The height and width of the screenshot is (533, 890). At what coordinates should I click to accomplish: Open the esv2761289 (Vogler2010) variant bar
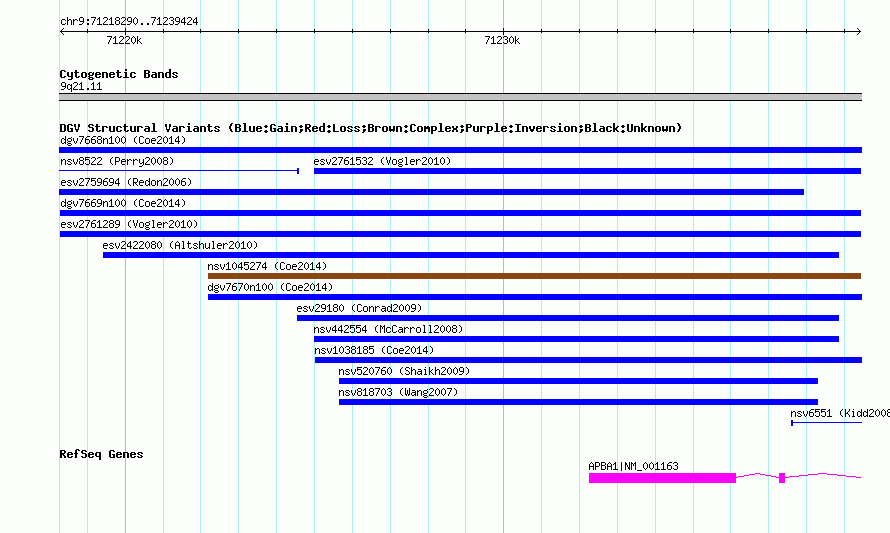tap(460, 234)
